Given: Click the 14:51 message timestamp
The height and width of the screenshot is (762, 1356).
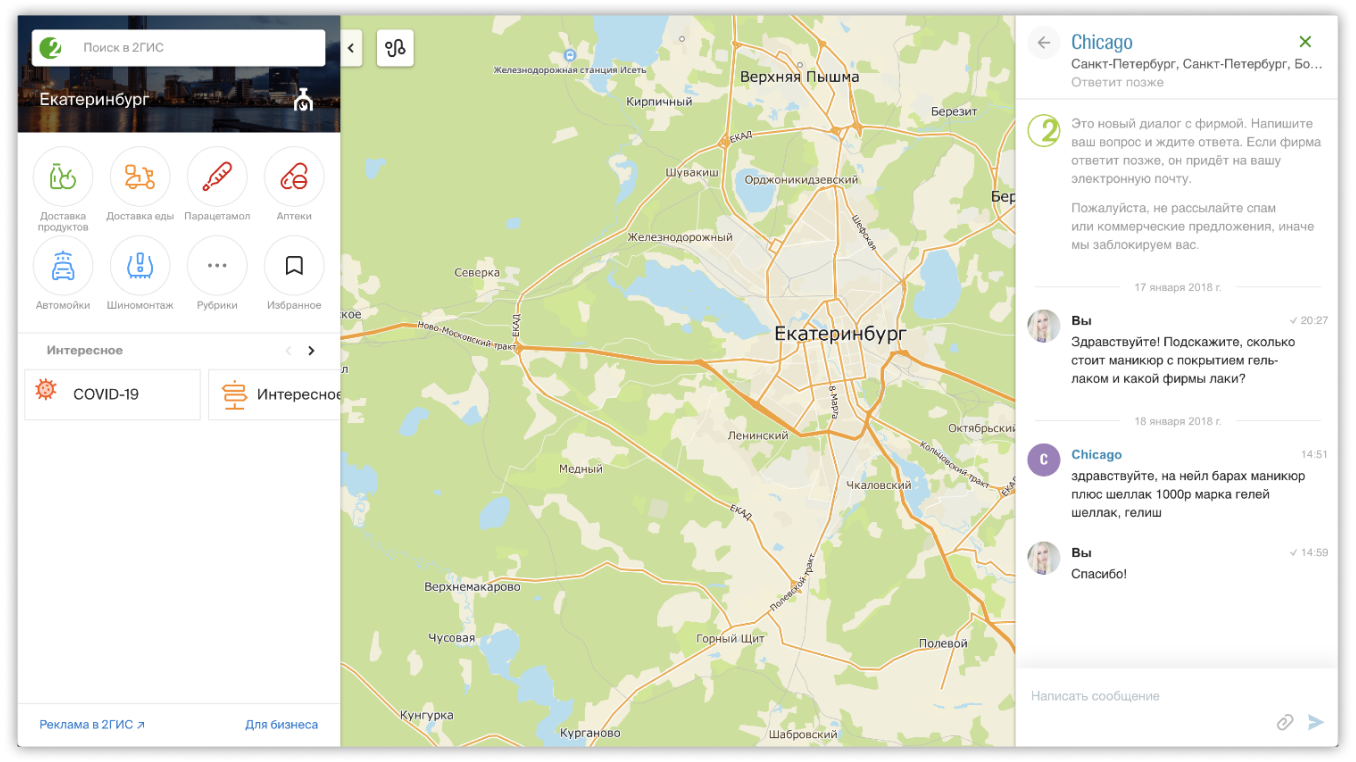Looking at the screenshot, I should [1314, 455].
